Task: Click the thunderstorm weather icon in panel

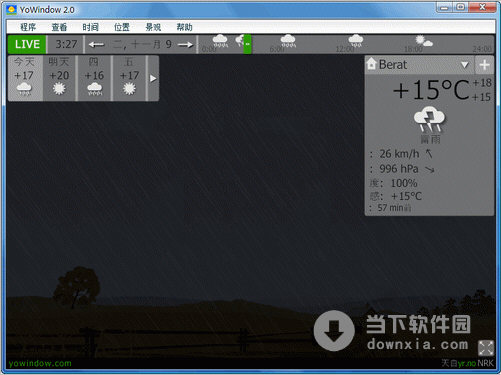Action: [429, 120]
